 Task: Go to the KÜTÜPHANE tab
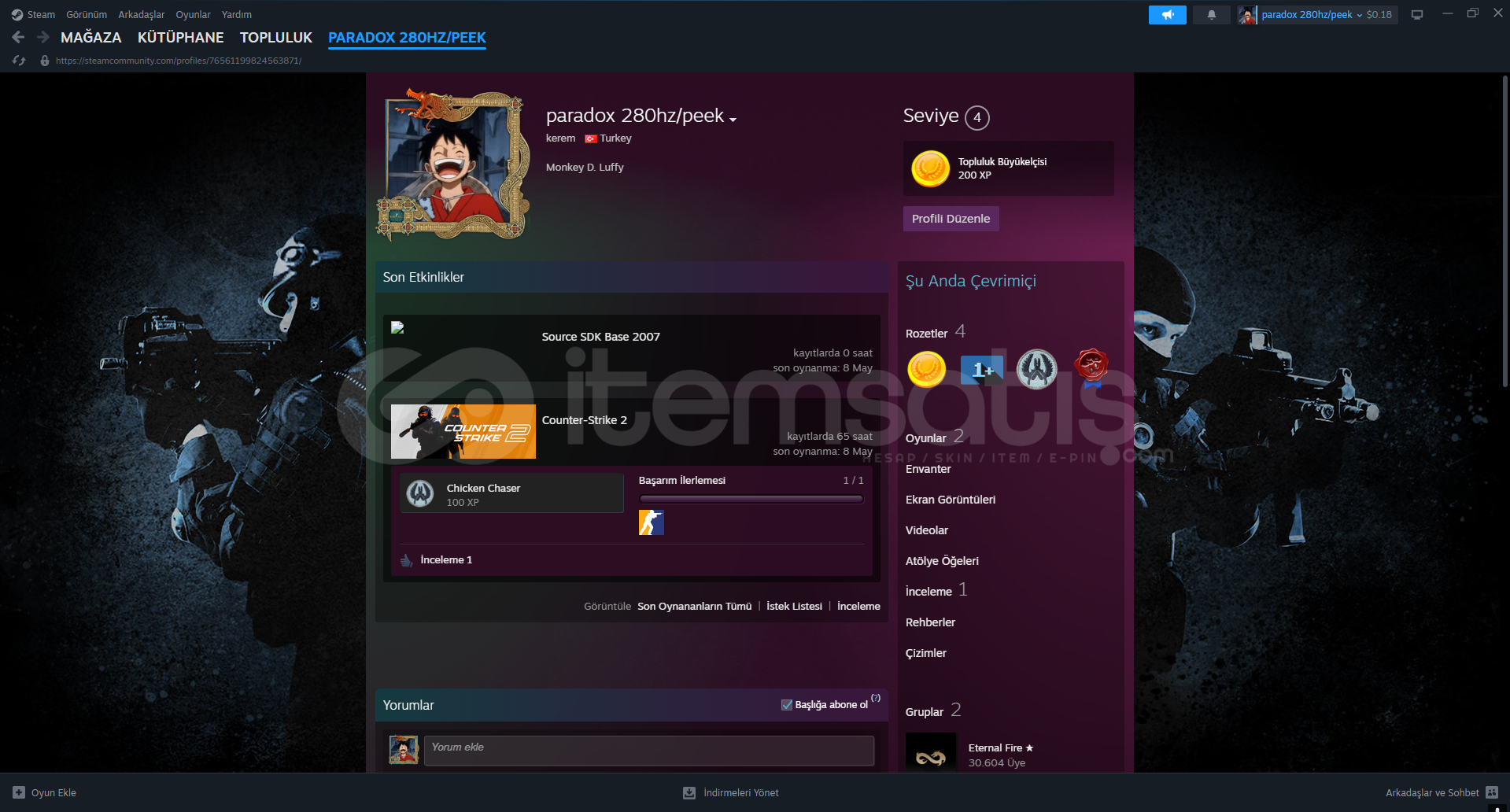pos(180,38)
